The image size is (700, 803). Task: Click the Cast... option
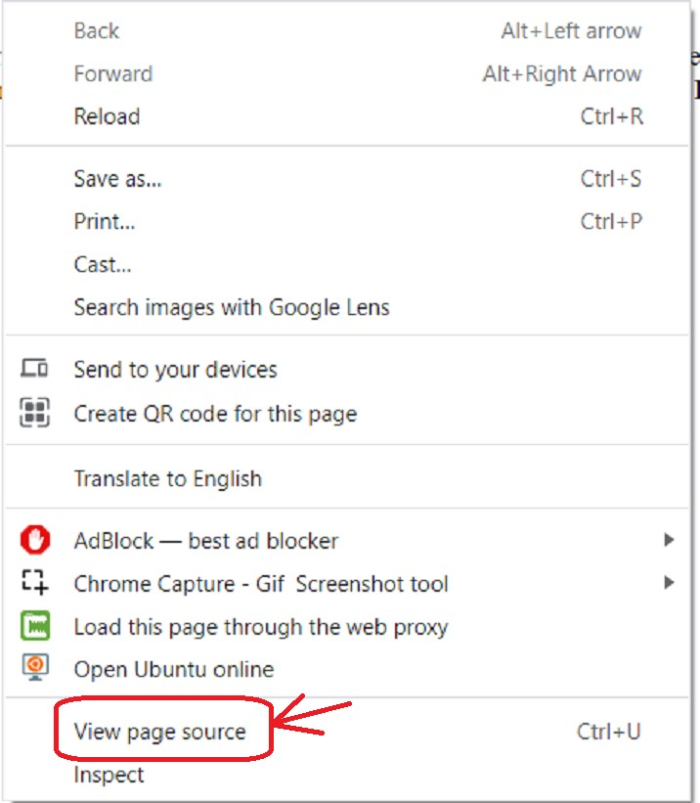tap(102, 265)
